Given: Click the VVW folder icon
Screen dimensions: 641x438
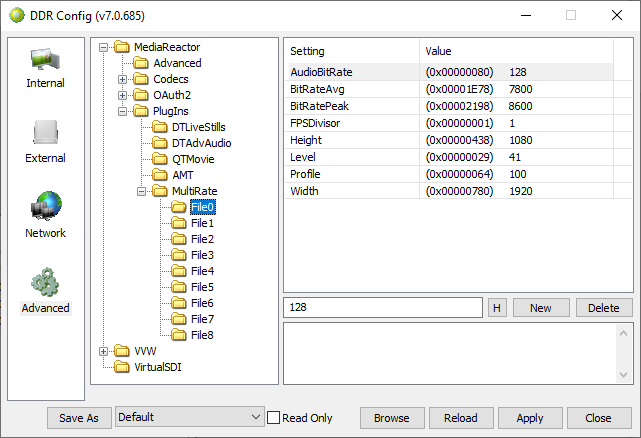Looking at the screenshot, I should pos(122,351).
